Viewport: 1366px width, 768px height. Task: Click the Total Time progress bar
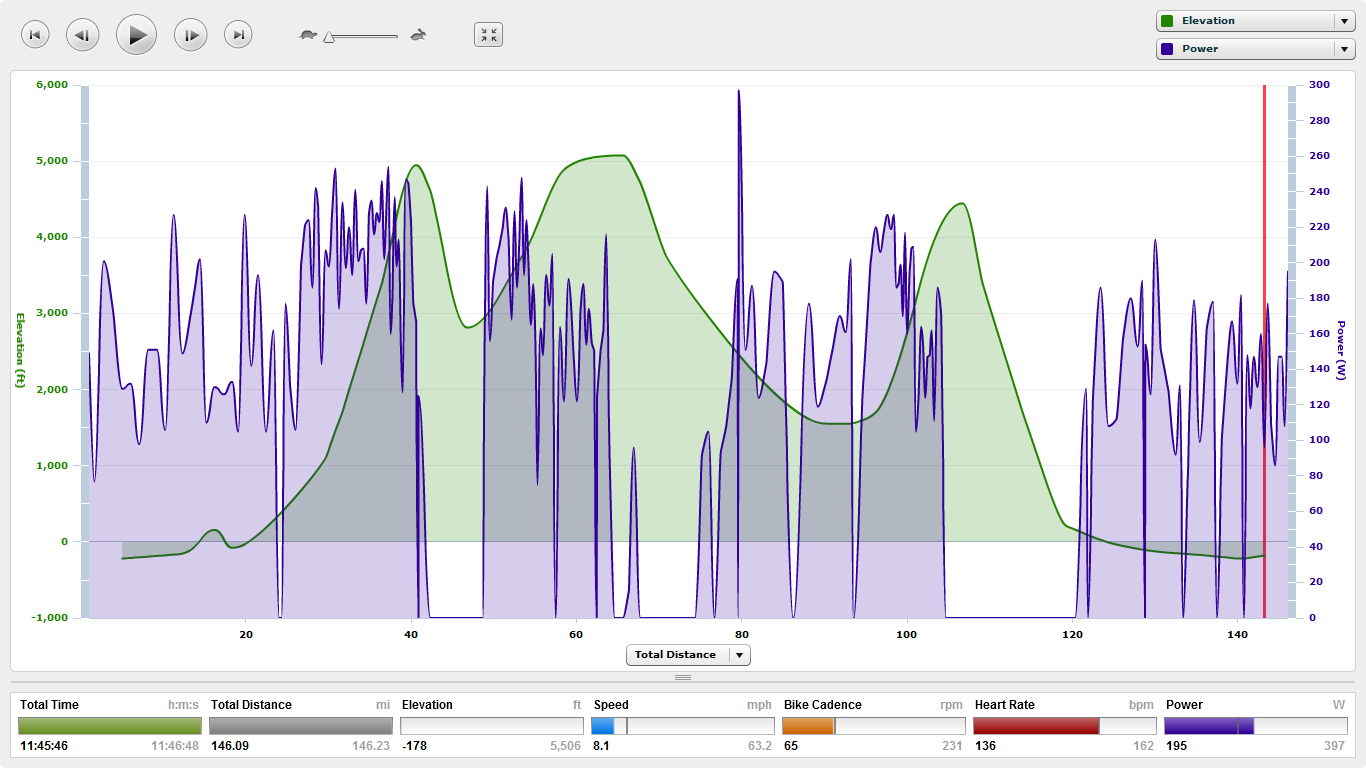(x=110, y=726)
